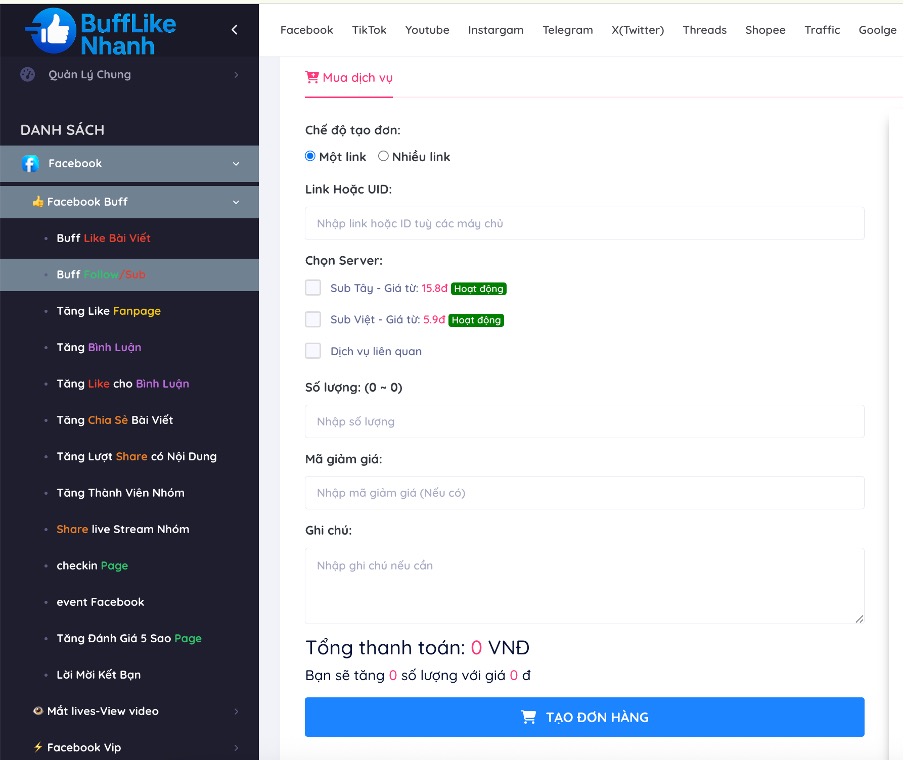Focus the Nhập số lượng quantity field

585,422
